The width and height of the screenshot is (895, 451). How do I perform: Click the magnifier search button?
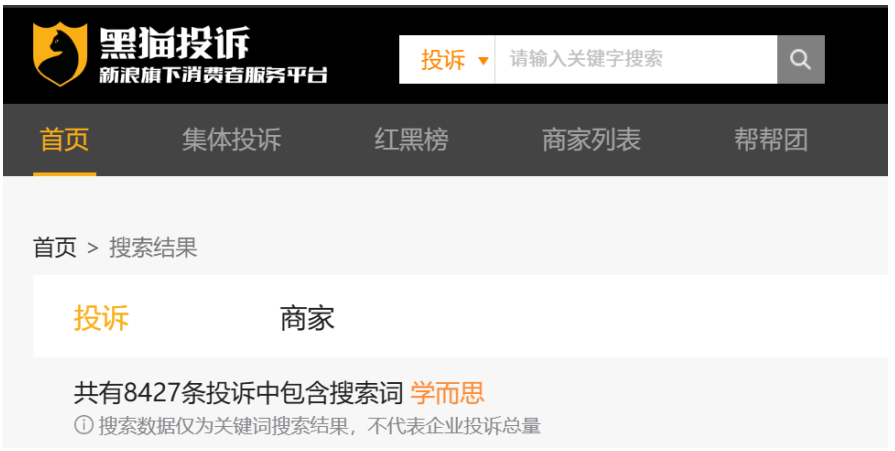coord(800,59)
